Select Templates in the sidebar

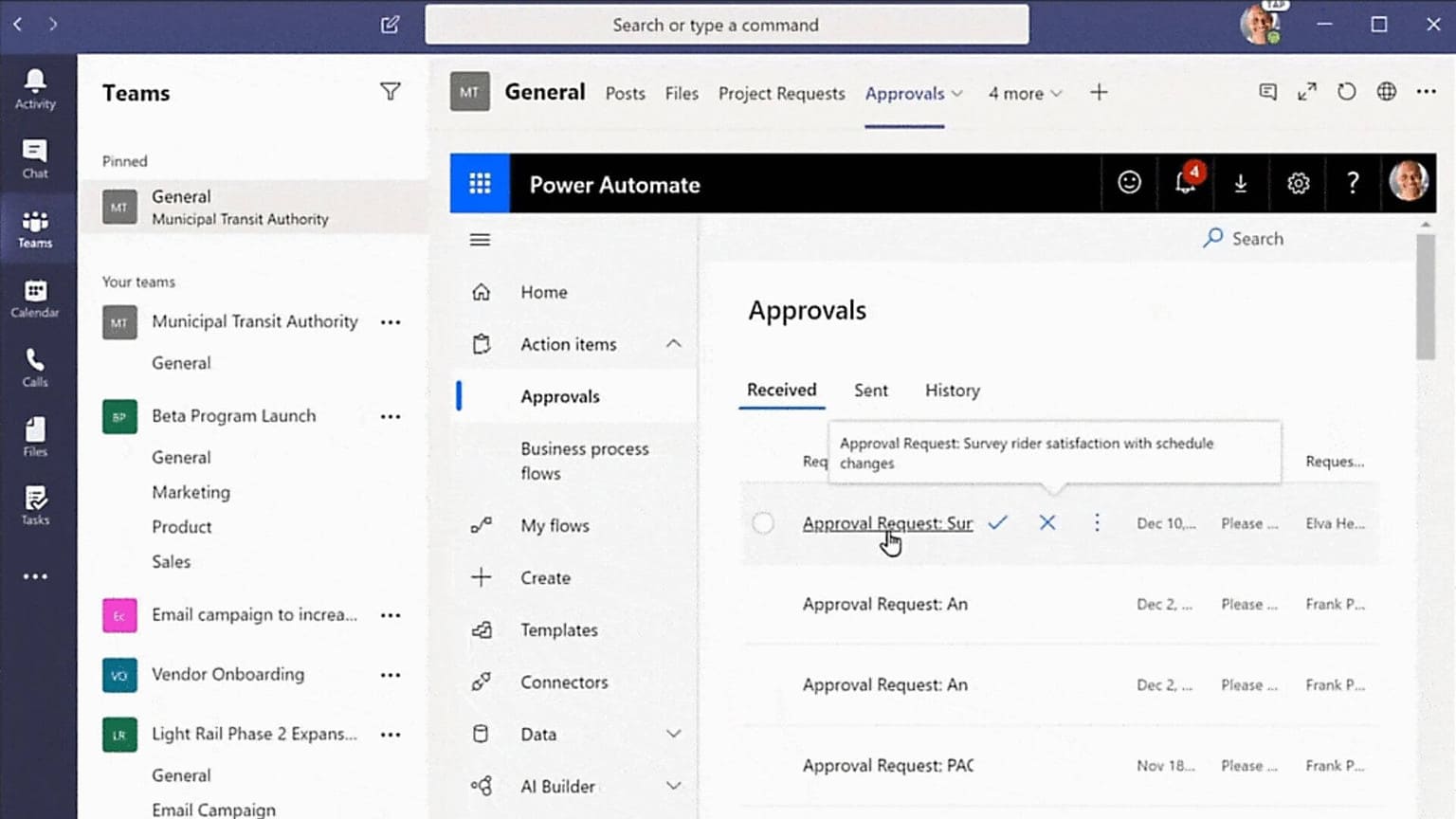pos(558,629)
